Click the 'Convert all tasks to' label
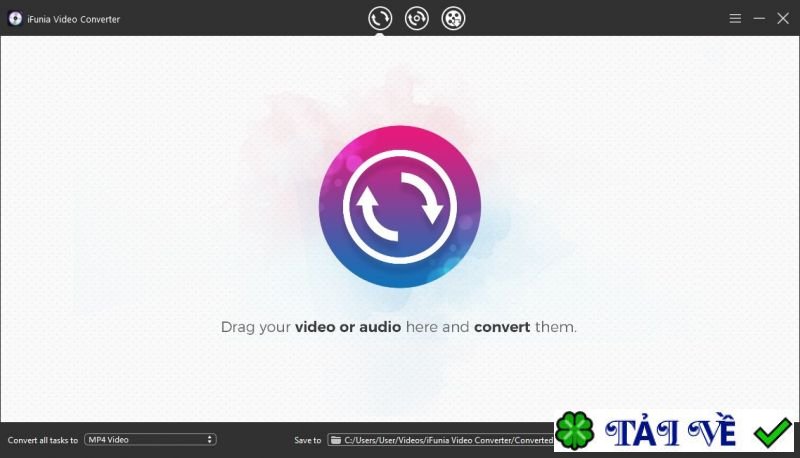The image size is (800, 458). [x=43, y=440]
